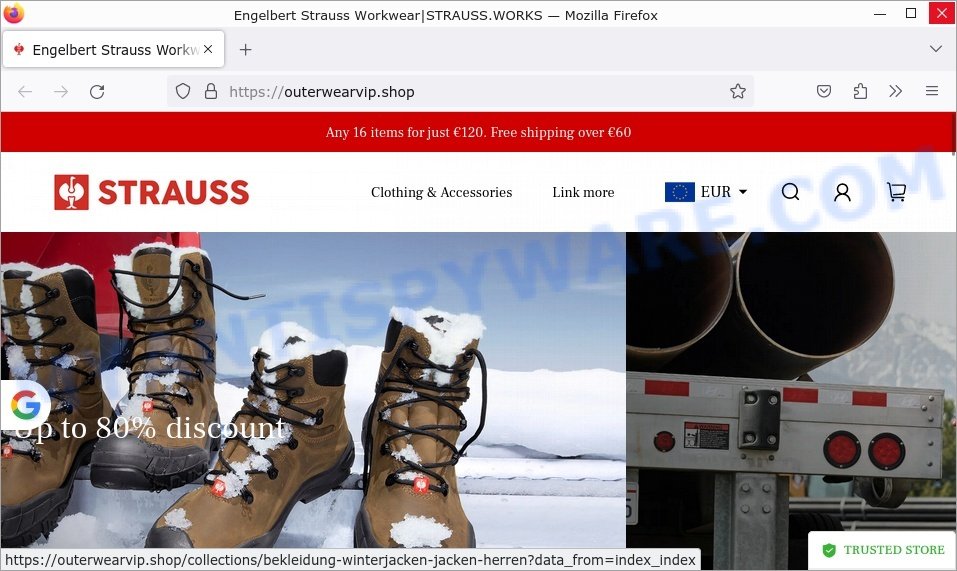Click the floating Google G badge
Screen dimensions: 957x571
[x=26, y=404]
